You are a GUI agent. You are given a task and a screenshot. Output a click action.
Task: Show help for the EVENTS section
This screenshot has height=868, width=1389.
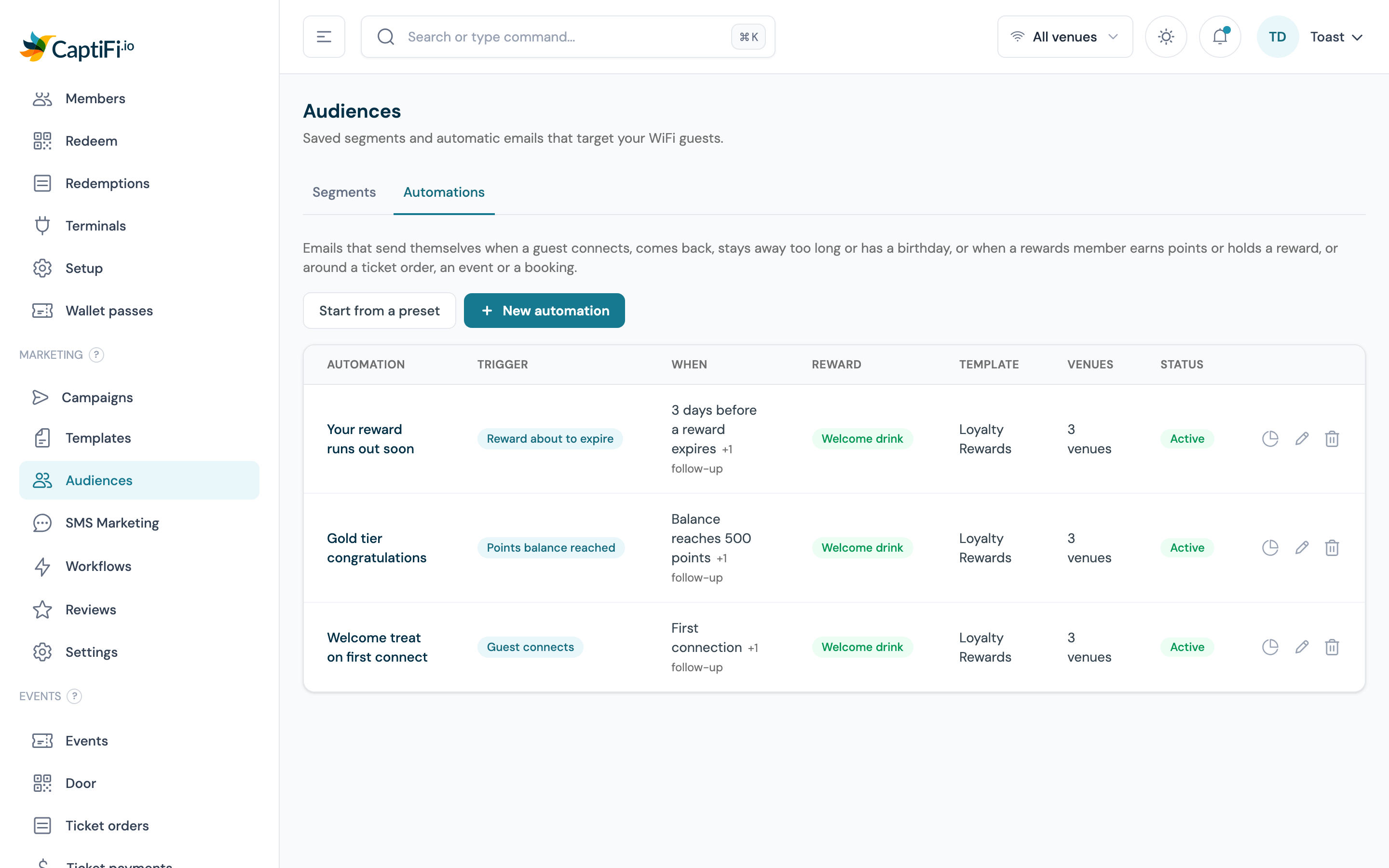click(74, 696)
